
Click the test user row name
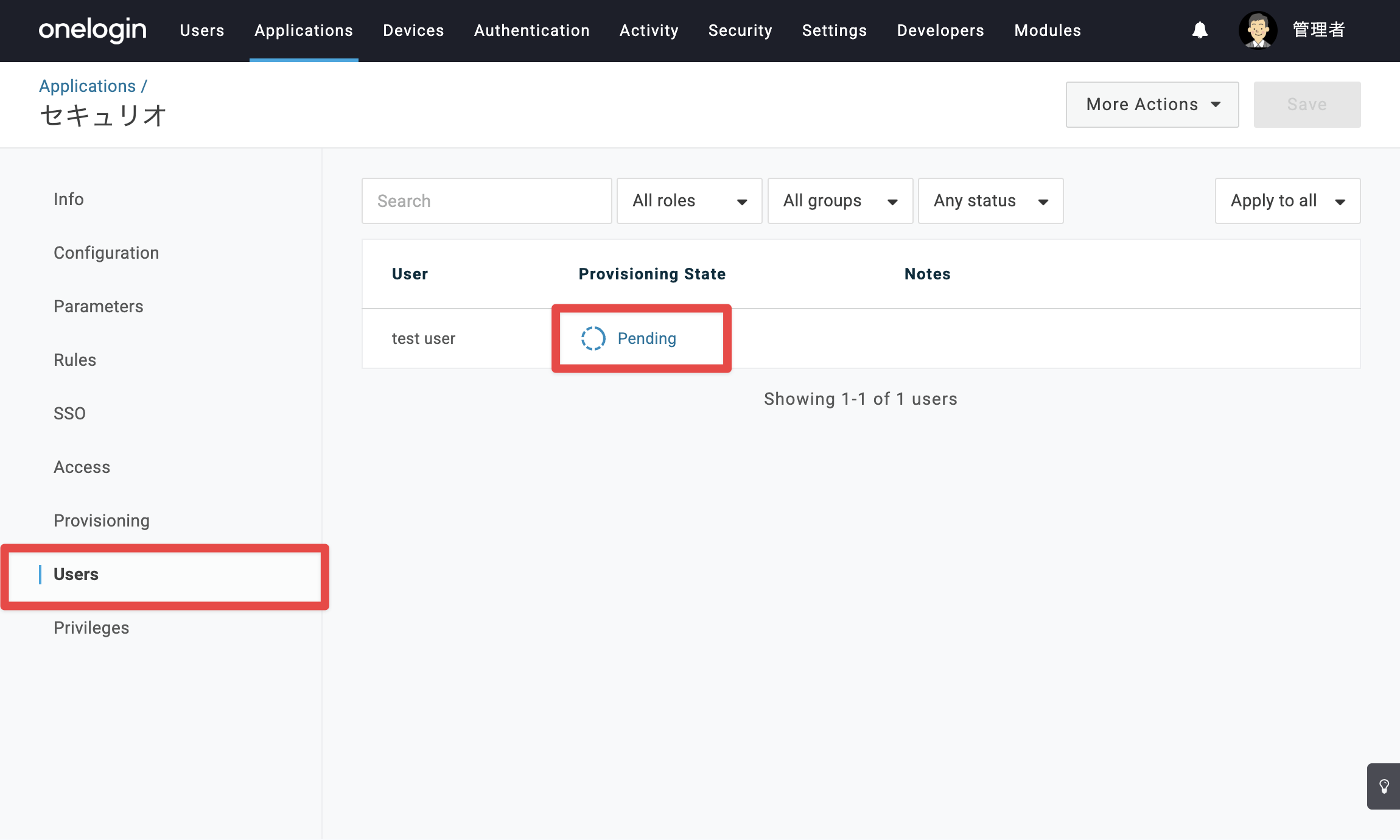[x=424, y=338]
